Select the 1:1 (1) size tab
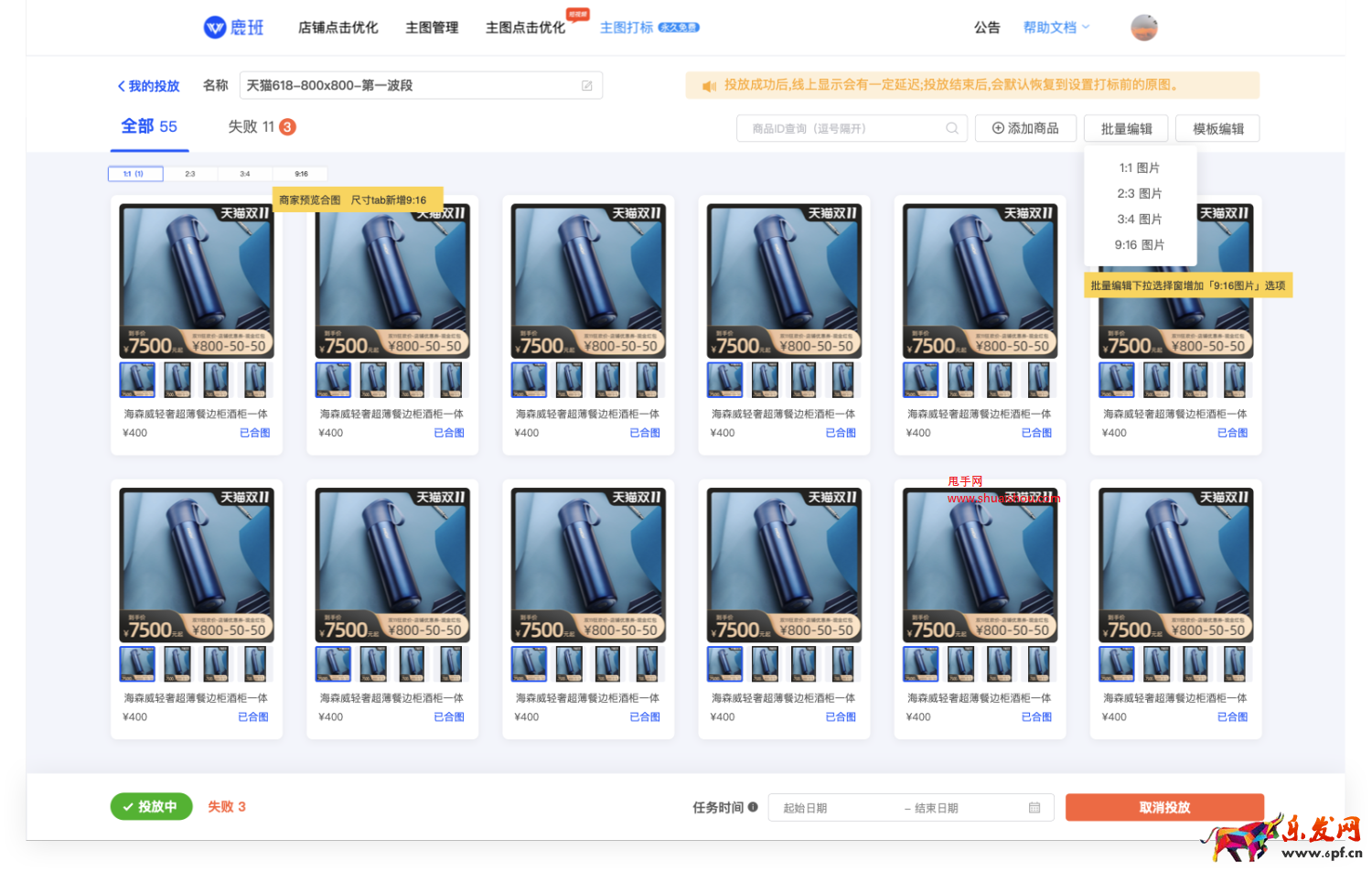The height and width of the screenshot is (872, 1372). pyautogui.click(x=135, y=174)
